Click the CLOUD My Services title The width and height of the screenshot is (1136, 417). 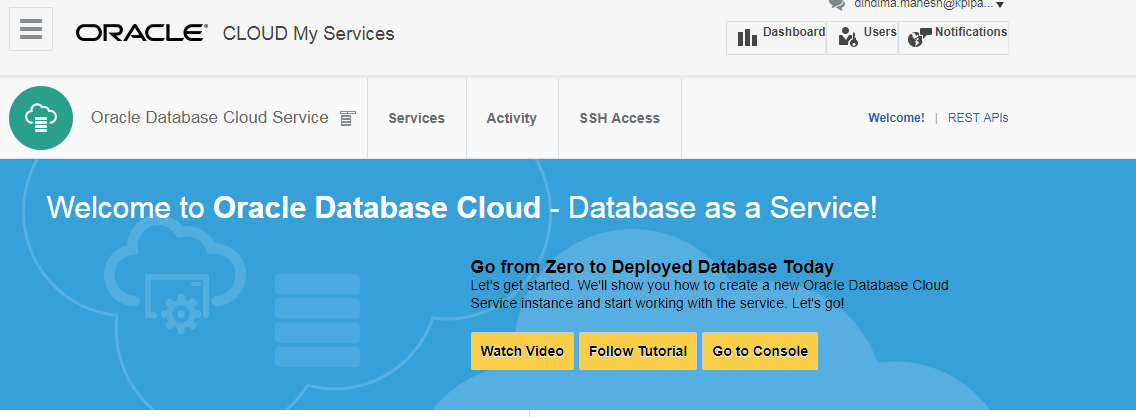click(x=308, y=34)
